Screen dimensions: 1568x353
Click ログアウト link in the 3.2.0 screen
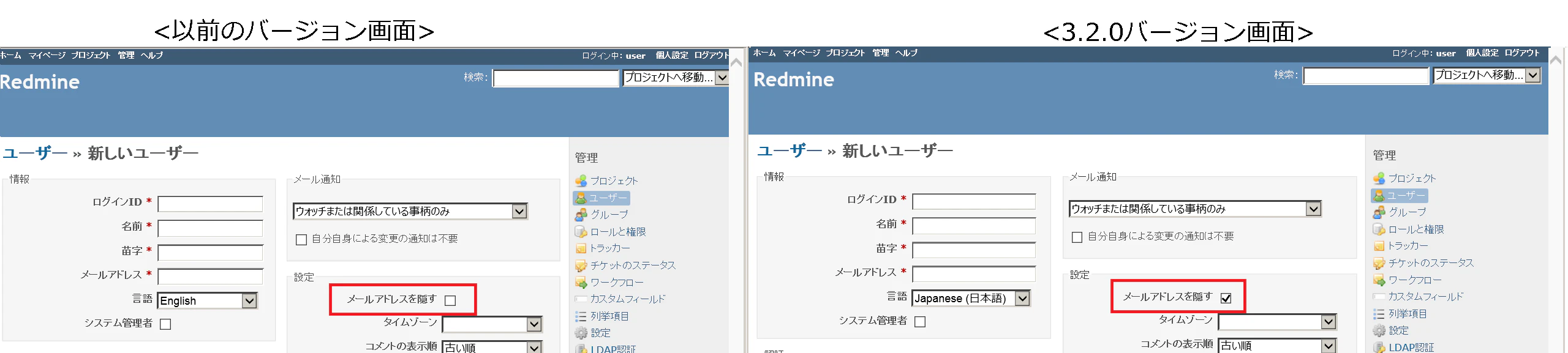point(1522,53)
